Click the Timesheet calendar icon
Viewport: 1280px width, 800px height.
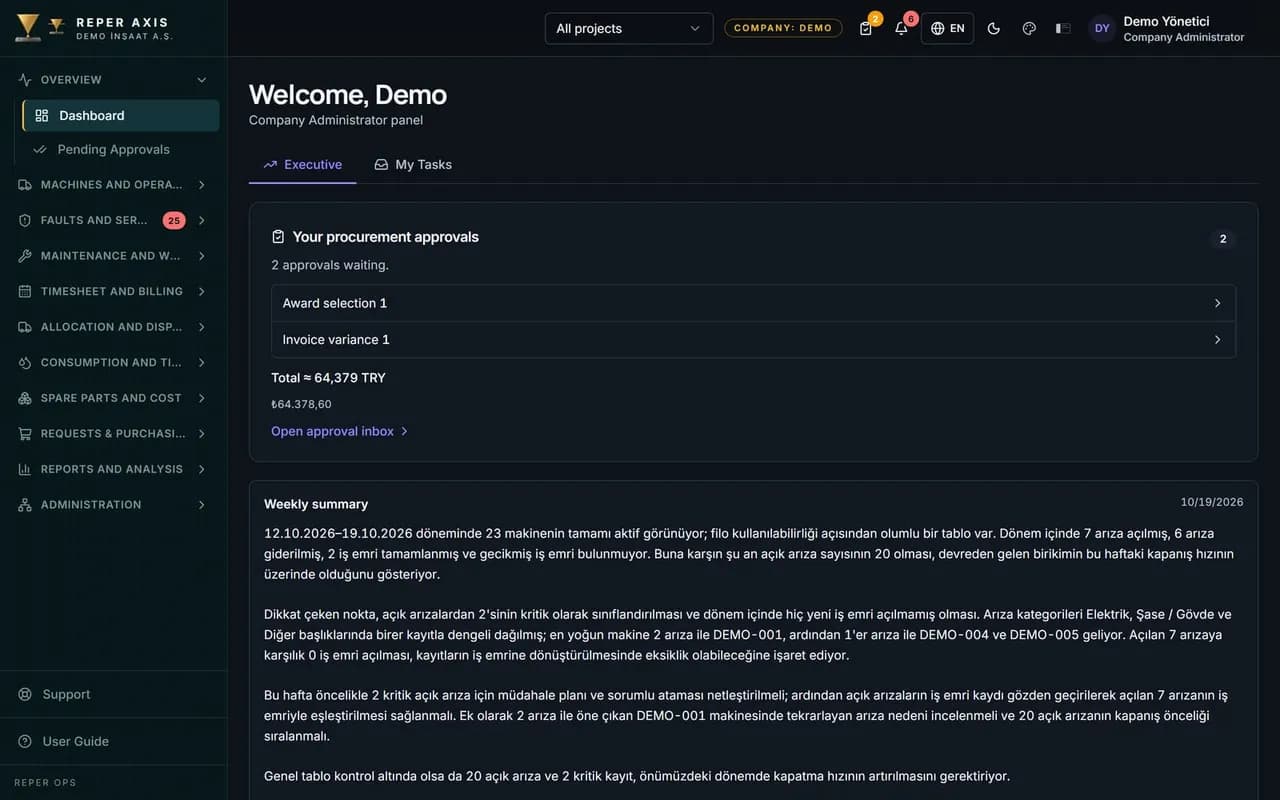(x=25, y=291)
